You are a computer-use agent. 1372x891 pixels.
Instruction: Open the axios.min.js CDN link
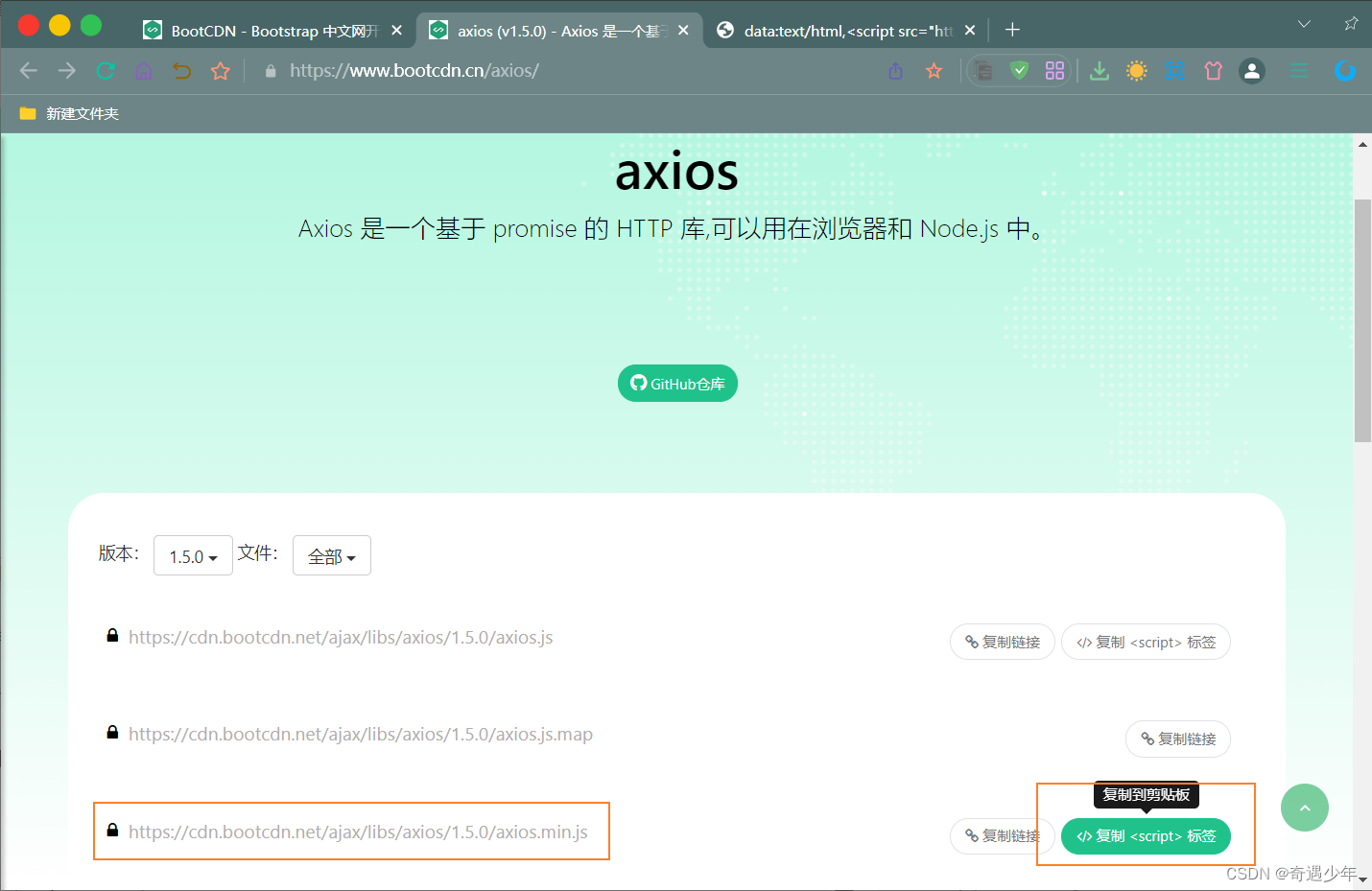358,832
